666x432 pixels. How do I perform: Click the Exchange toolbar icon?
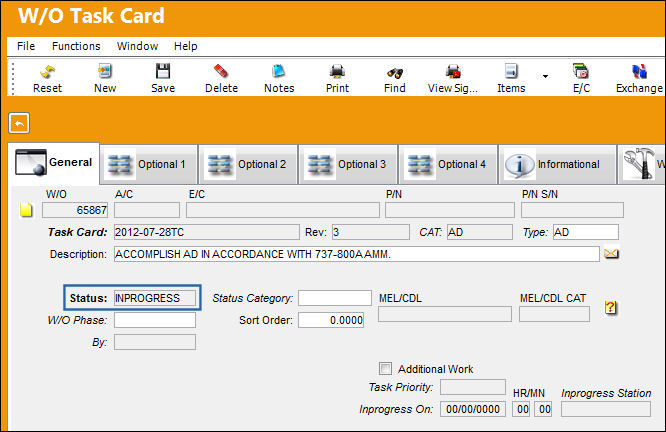pyautogui.click(x=639, y=78)
